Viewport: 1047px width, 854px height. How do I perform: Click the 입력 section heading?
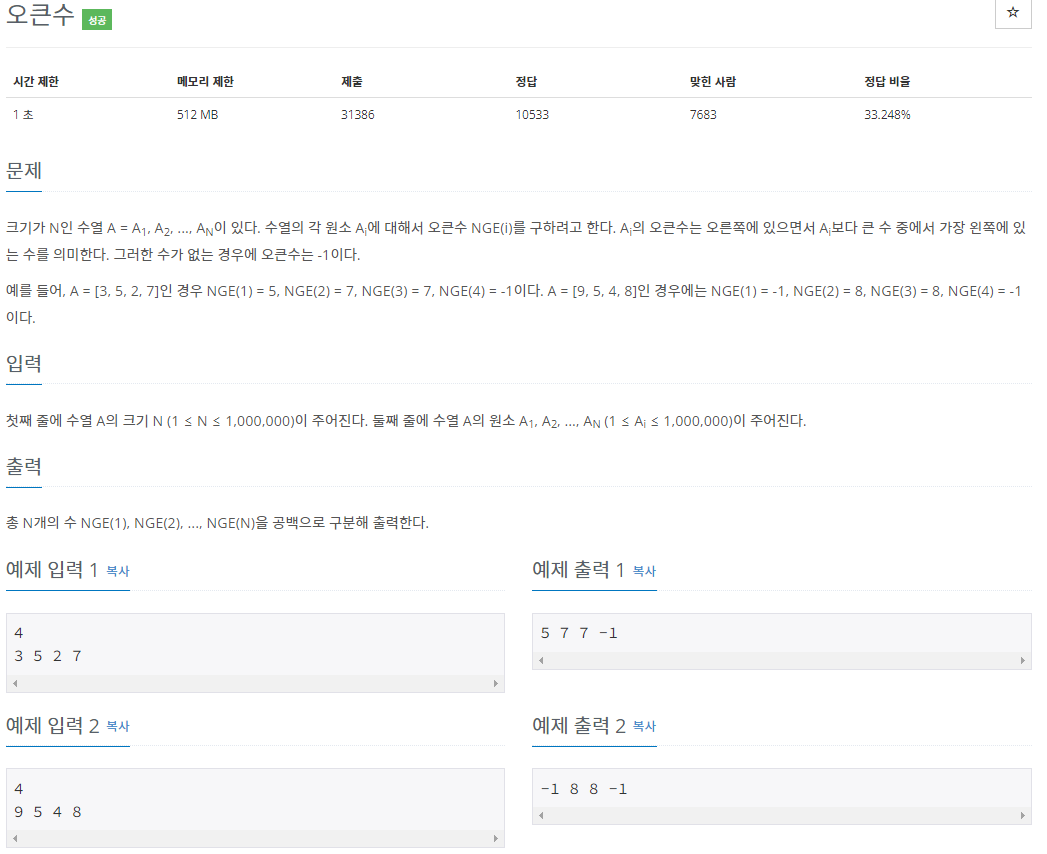coord(24,363)
